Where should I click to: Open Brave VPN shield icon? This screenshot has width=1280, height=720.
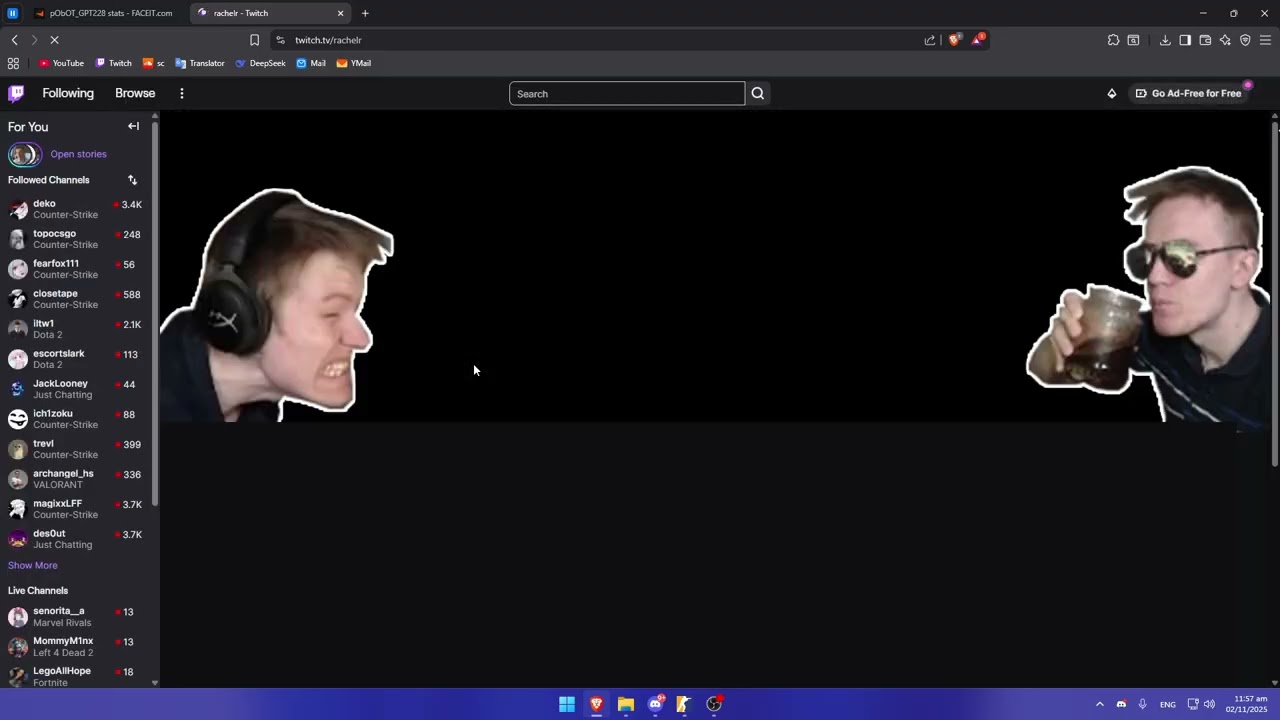click(1245, 40)
